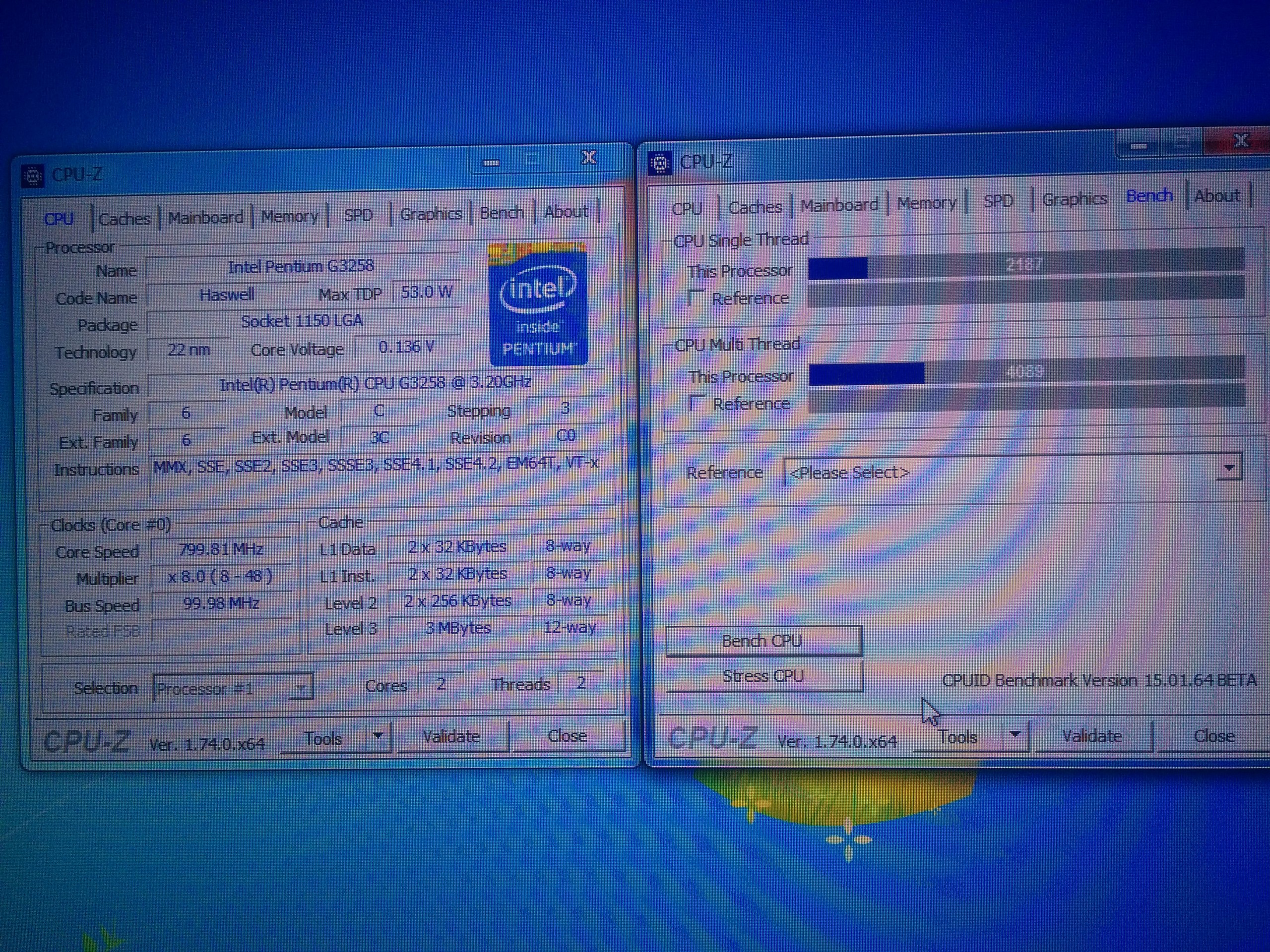The width and height of the screenshot is (1270, 952).
Task: Click the Stress CPU button
Action: (763, 676)
